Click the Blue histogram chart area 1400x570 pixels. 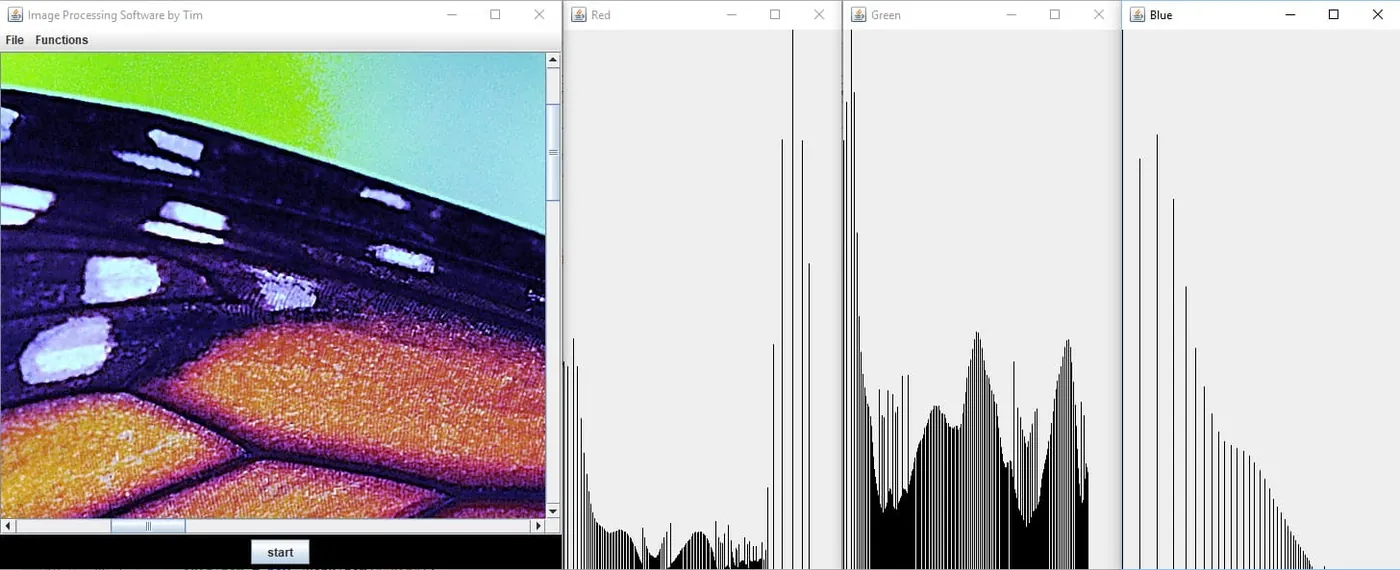click(x=1261, y=299)
